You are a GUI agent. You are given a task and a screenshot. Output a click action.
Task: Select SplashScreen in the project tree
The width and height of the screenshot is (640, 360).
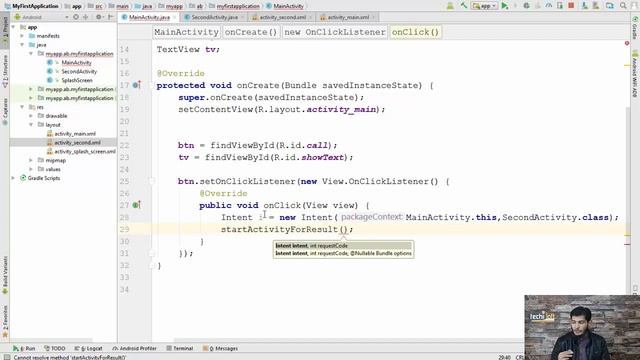[77, 80]
